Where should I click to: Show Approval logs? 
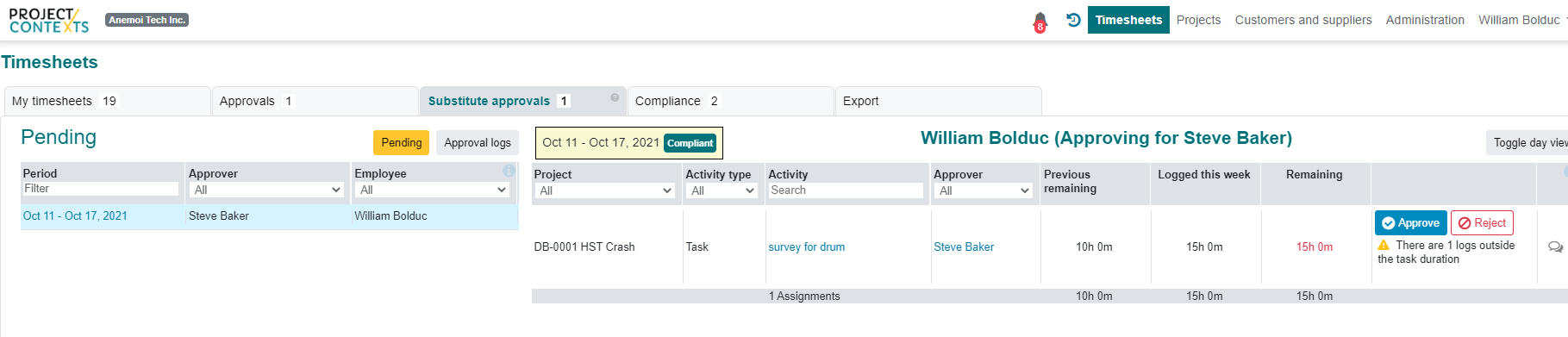click(478, 142)
